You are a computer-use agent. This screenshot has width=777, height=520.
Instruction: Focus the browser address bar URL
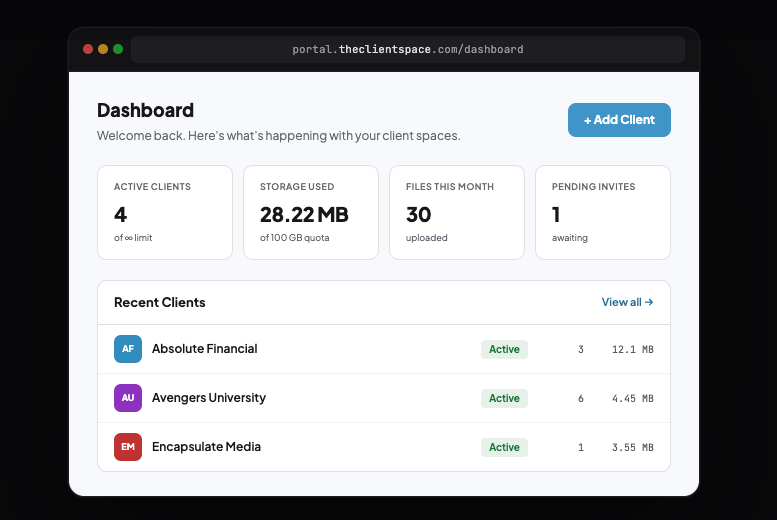(408, 49)
